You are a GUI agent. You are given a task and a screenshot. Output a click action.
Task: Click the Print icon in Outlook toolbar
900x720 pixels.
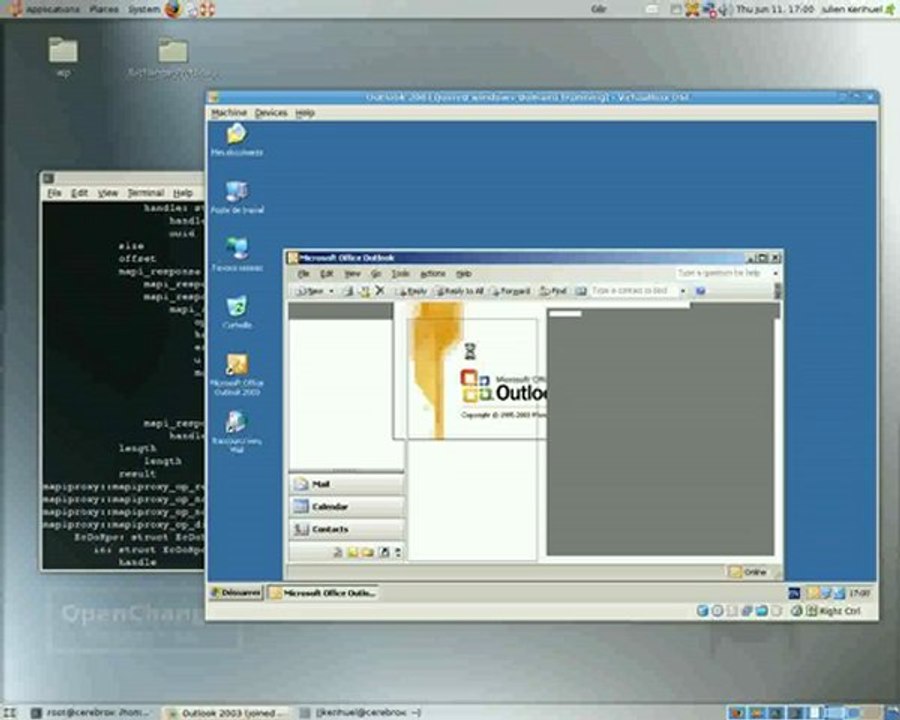tap(348, 291)
